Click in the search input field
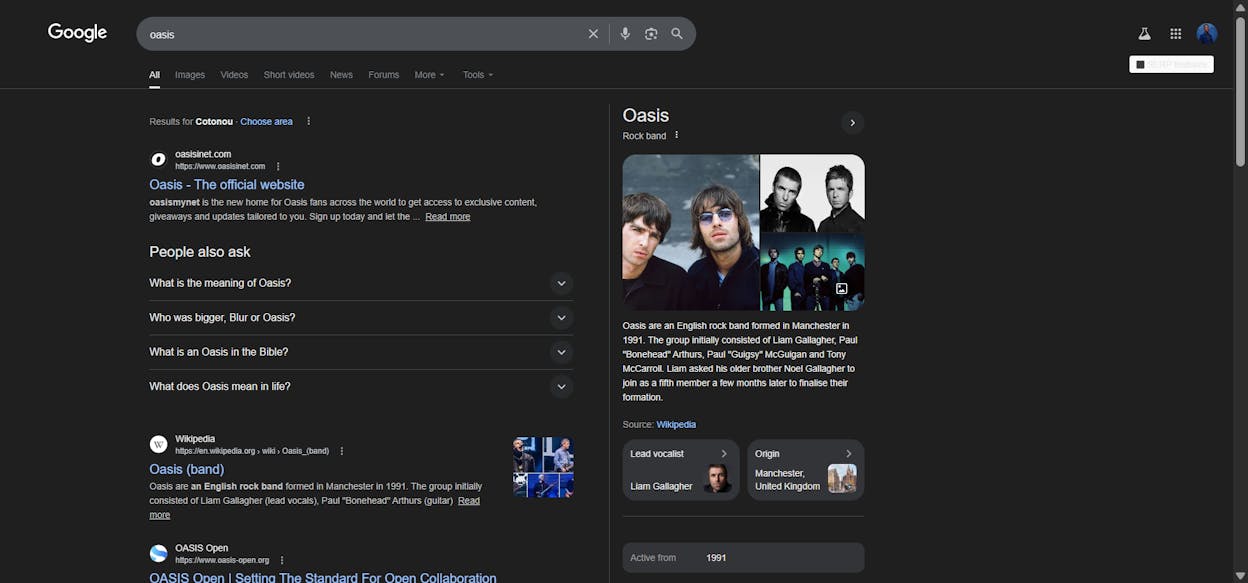1248x583 pixels. 360,34
